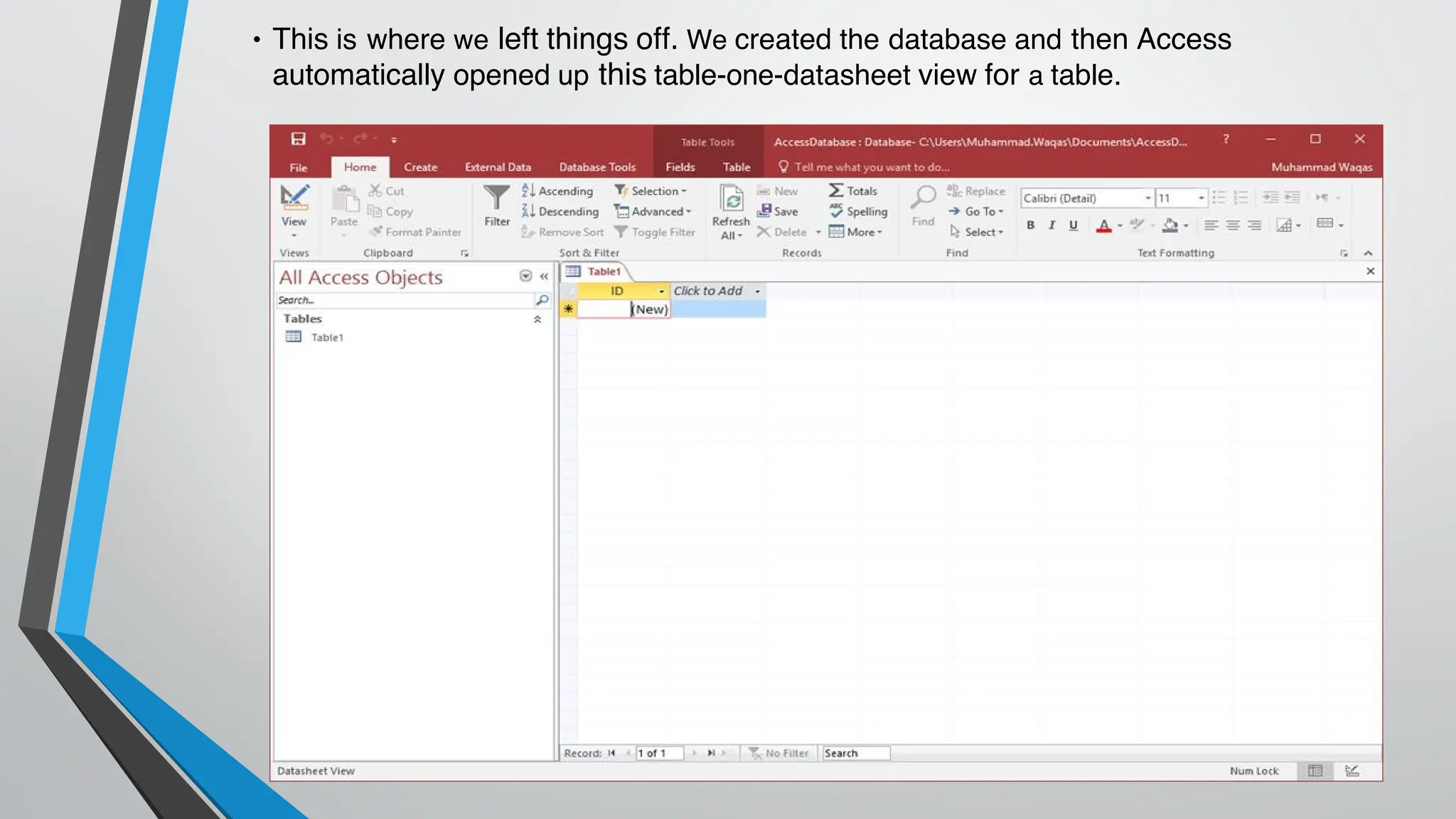
Task: Switch to the Fields tab
Action: pyautogui.click(x=680, y=167)
